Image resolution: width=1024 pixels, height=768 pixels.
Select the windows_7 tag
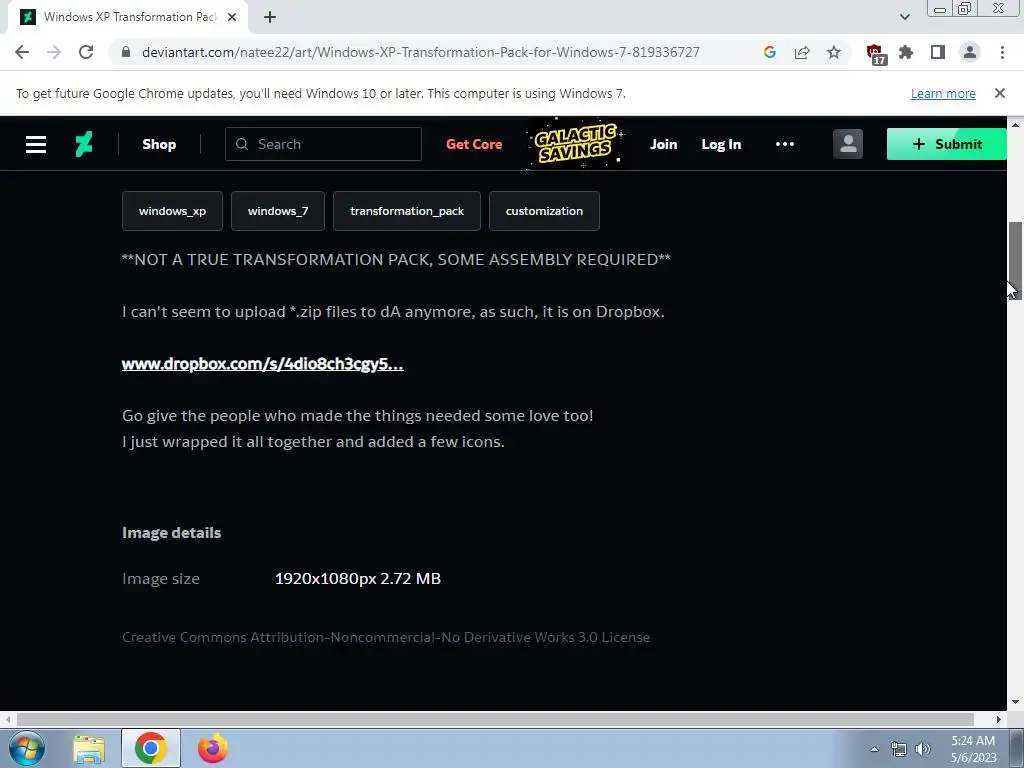pos(278,211)
